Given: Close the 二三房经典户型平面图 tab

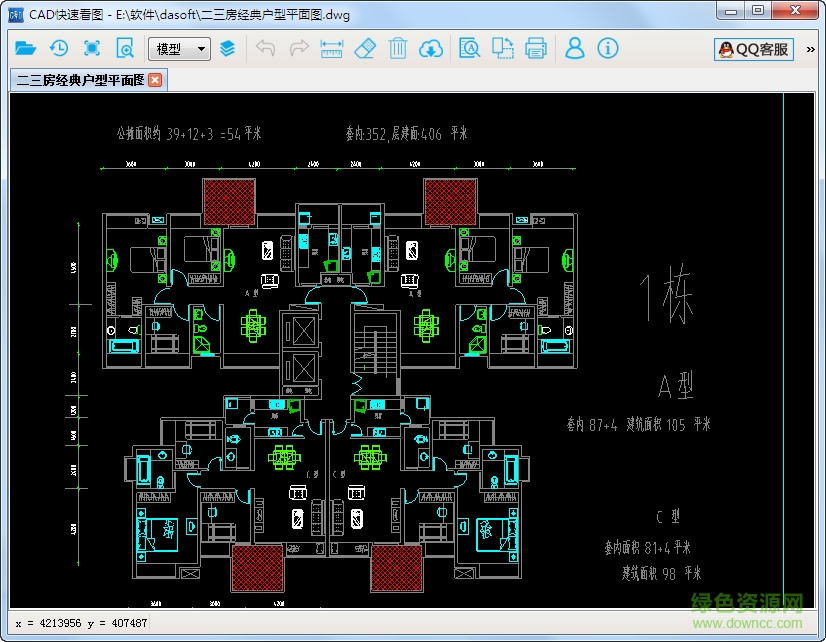Looking at the screenshot, I should [x=155, y=80].
